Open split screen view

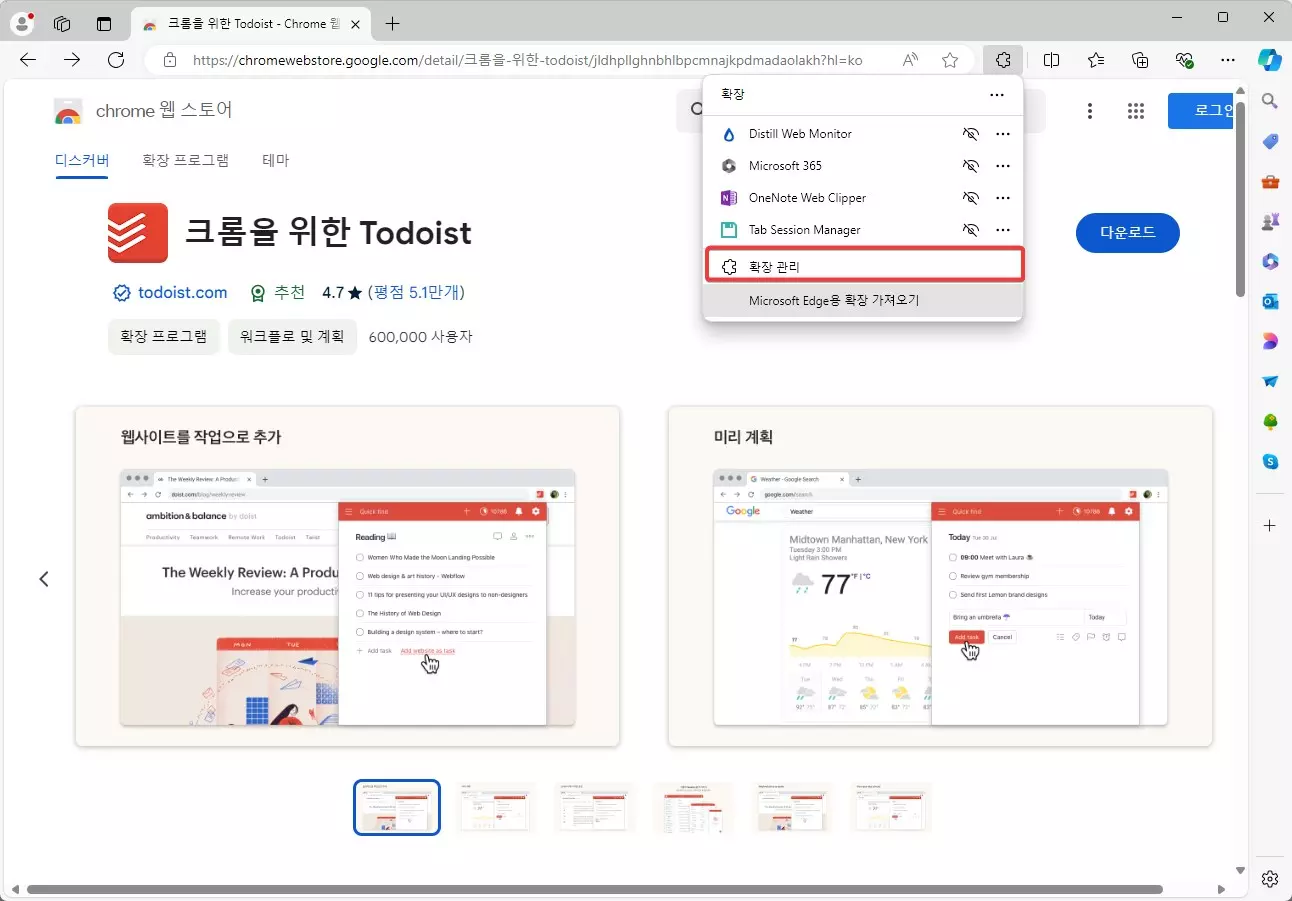[1051, 60]
